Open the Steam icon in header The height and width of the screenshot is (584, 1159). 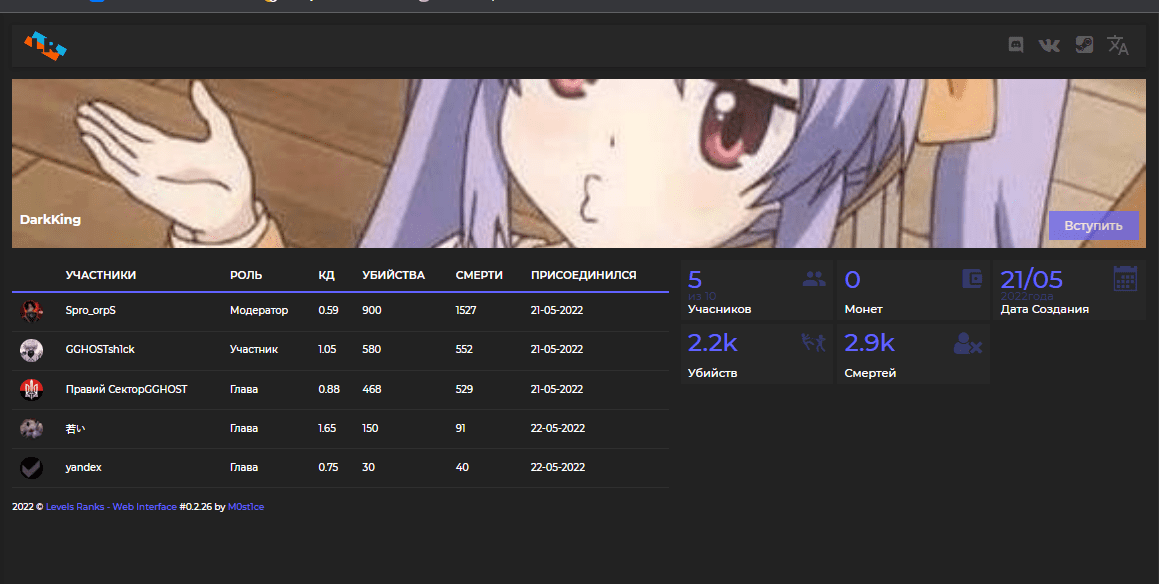tap(1084, 45)
